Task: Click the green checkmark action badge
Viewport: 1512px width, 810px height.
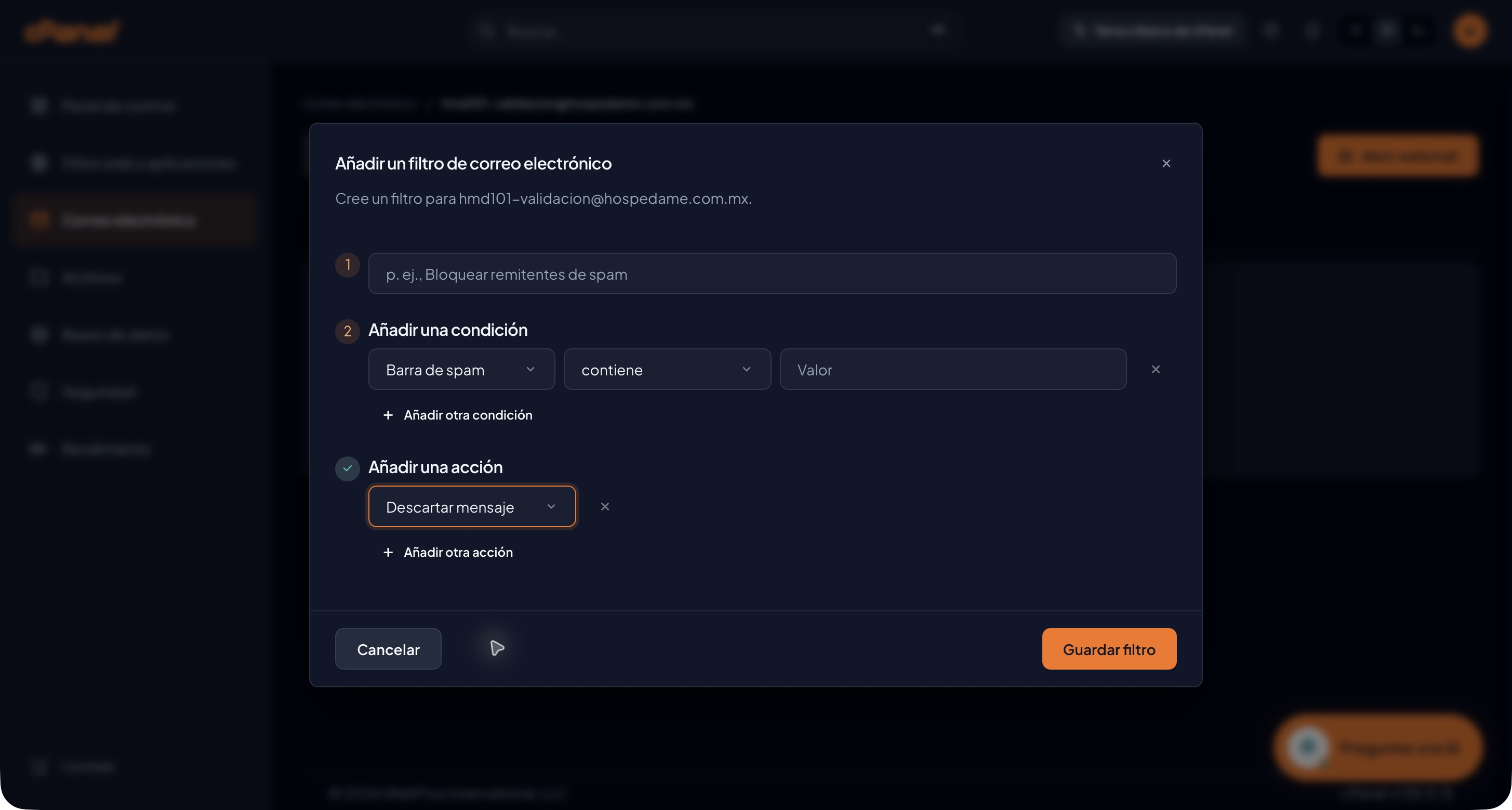Action: coord(348,468)
